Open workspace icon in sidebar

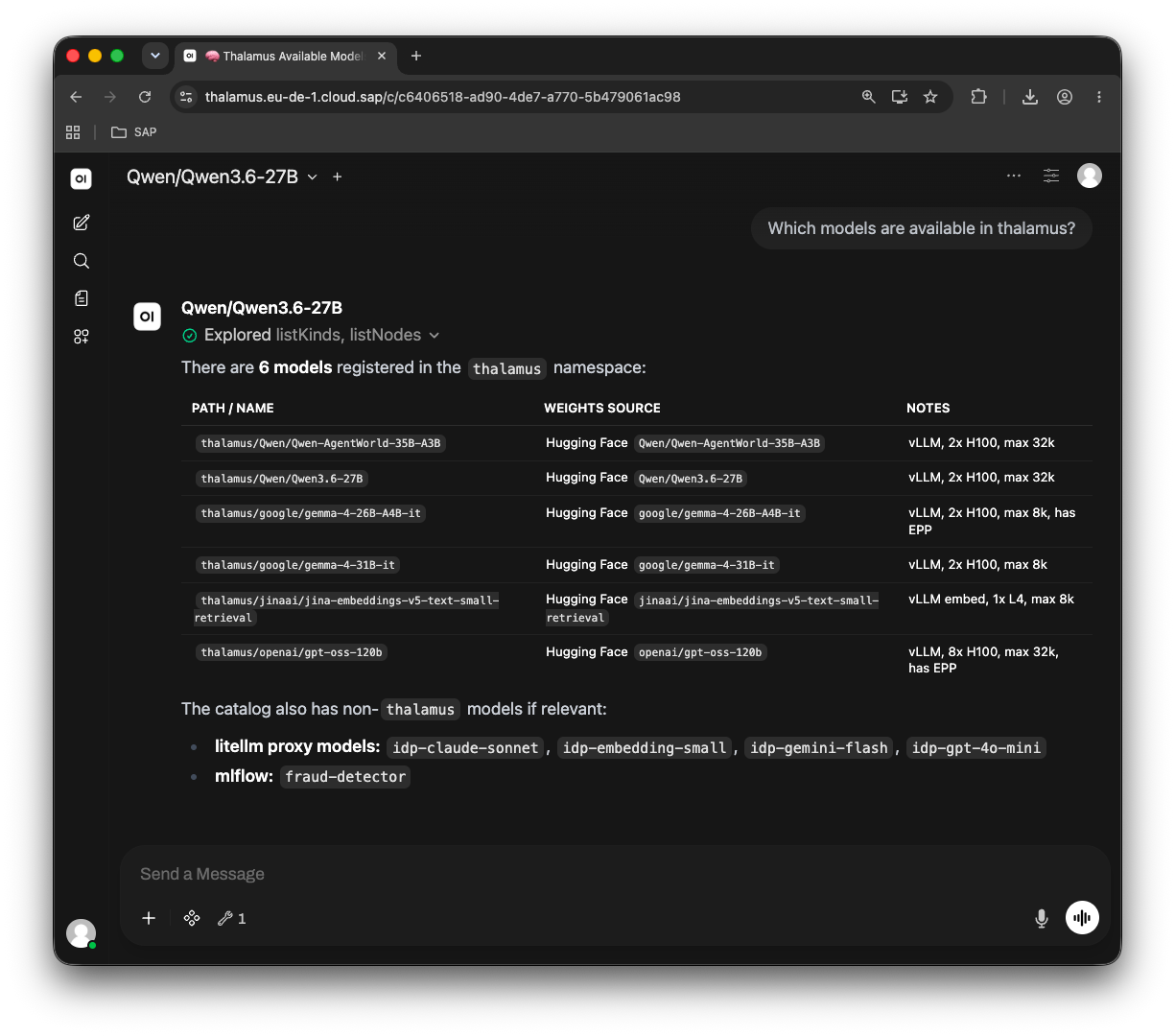(82, 337)
